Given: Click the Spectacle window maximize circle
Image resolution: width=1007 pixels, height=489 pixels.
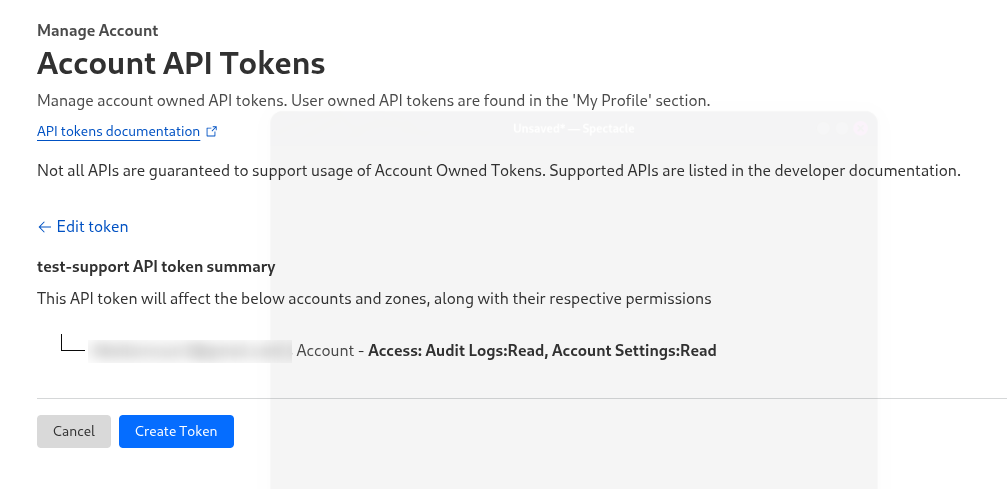Looking at the screenshot, I should (842, 128).
